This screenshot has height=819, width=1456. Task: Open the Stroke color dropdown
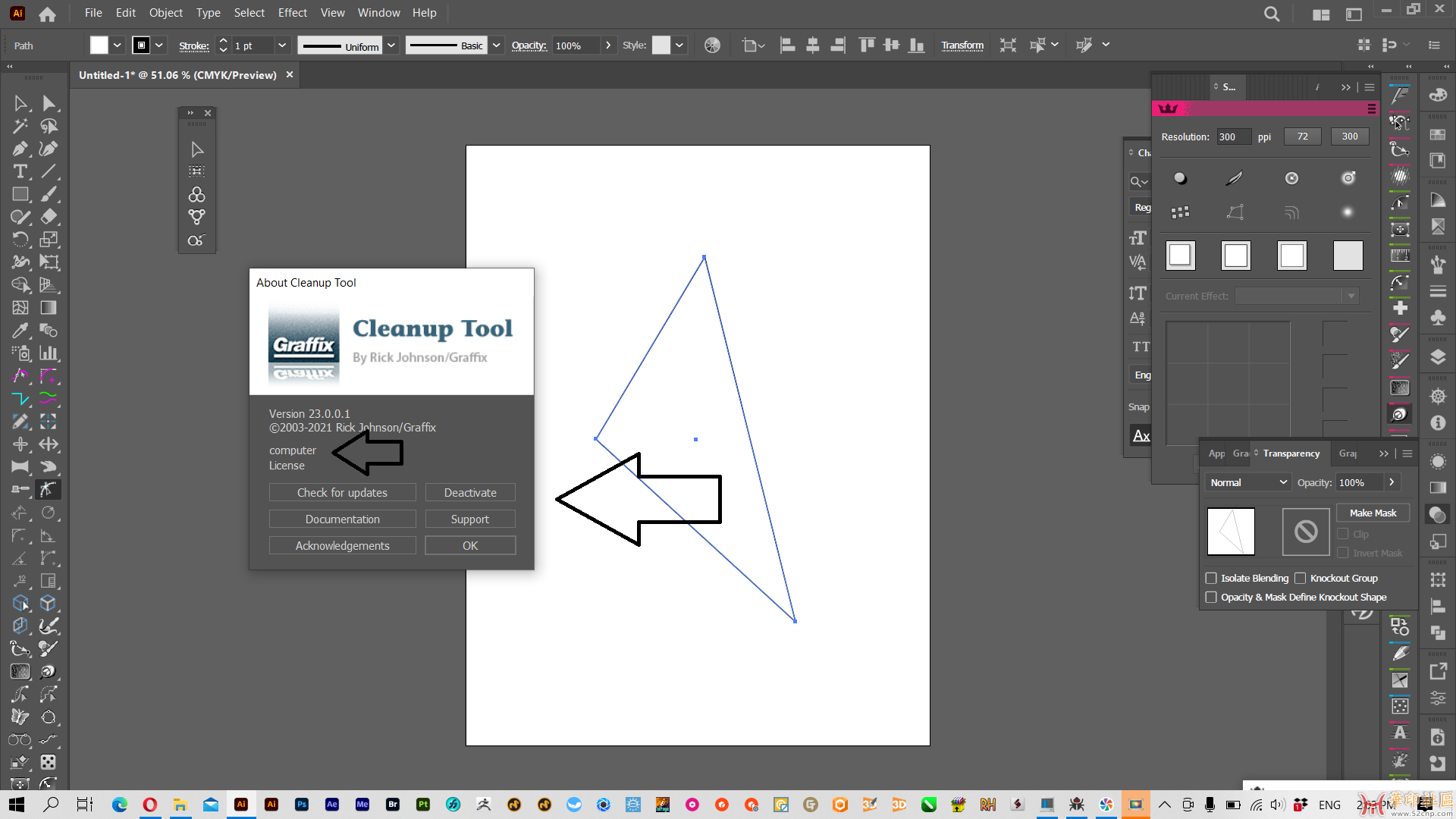[159, 45]
